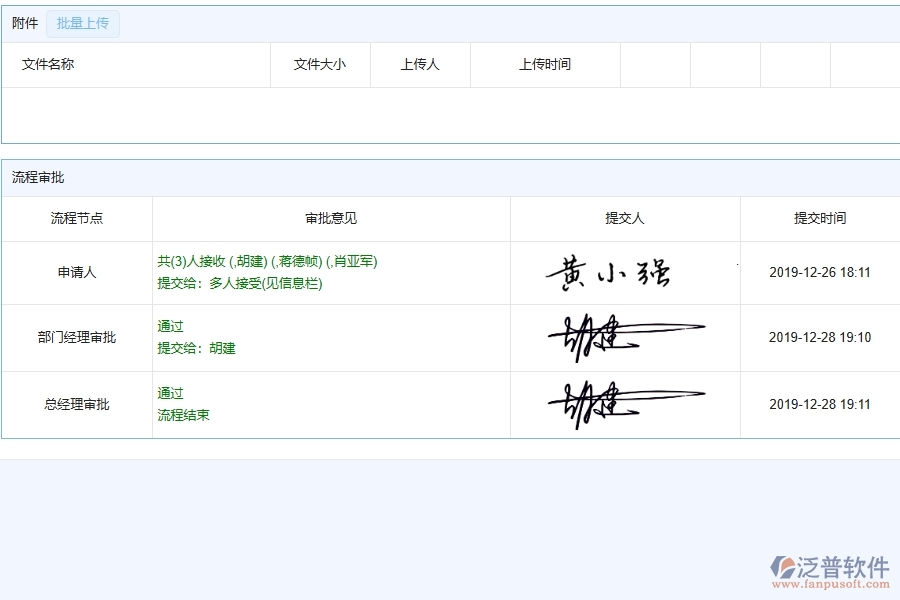Select the 申请人 workflow node cell

(x=77, y=271)
